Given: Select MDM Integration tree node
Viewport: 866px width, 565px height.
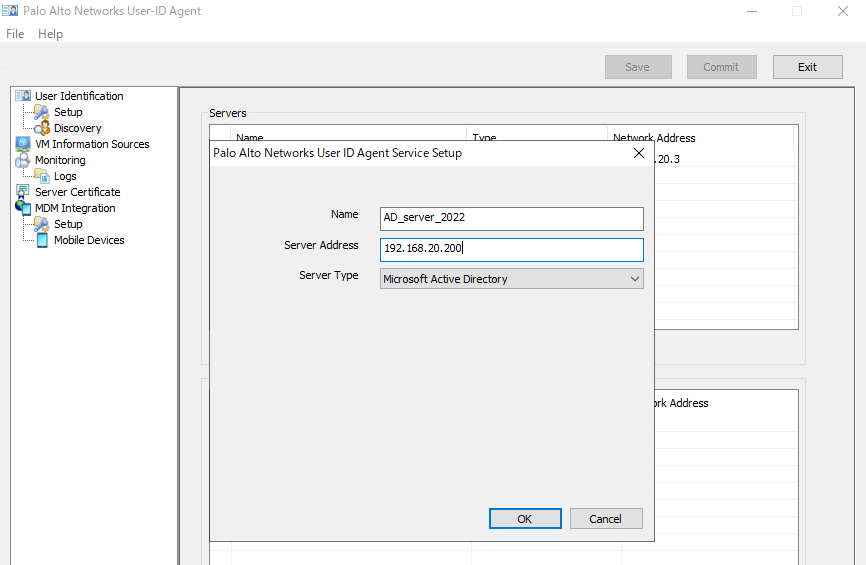Looking at the screenshot, I should (75, 208).
